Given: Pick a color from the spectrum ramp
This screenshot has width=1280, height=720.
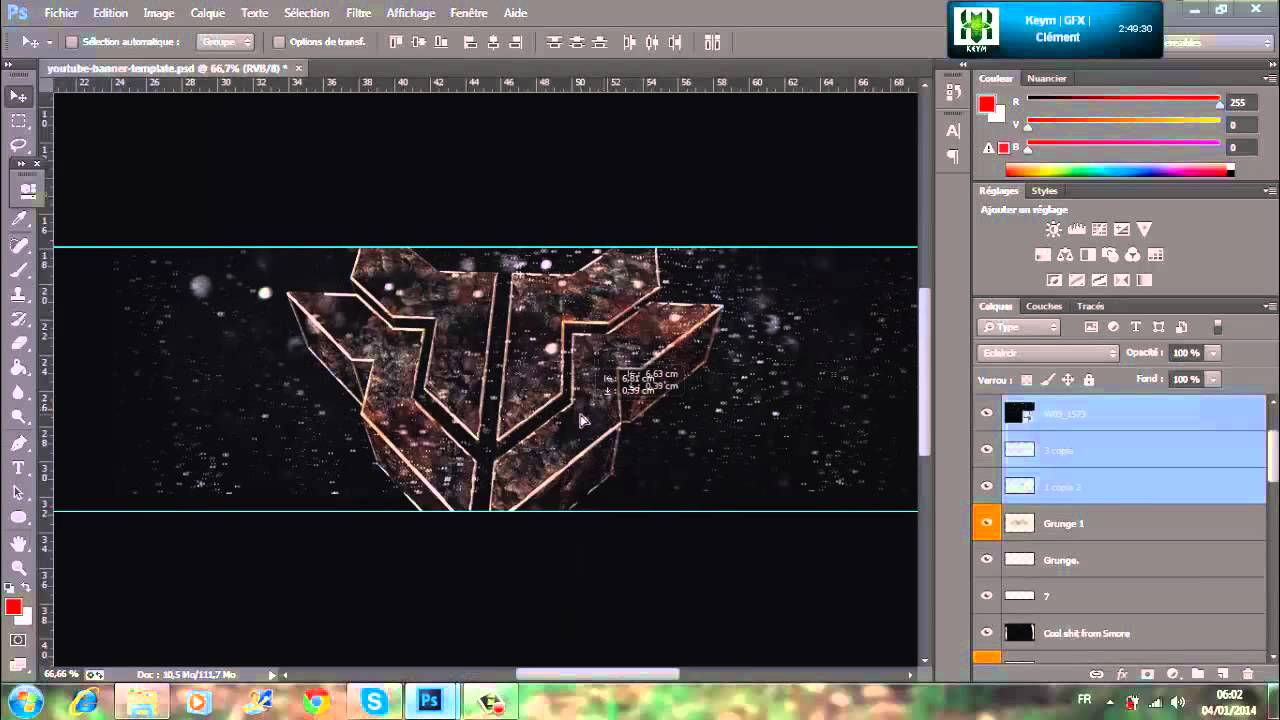Looking at the screenshot, I should click(x=1119, y=171).
